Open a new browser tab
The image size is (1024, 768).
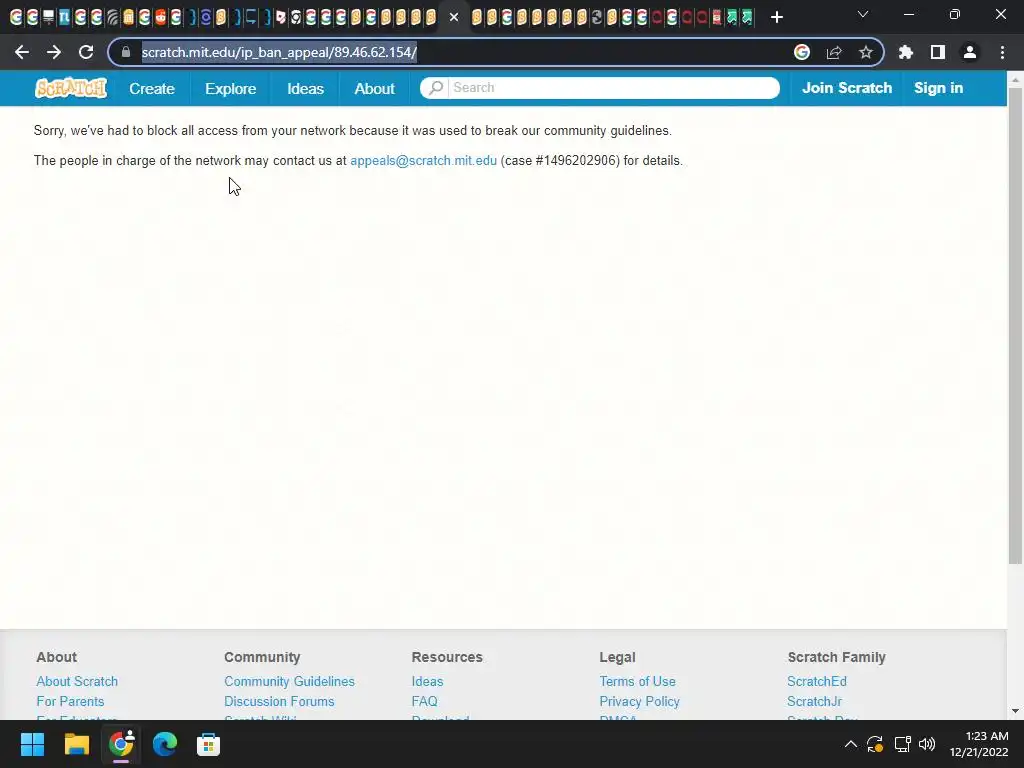click(x=776, y=17)
